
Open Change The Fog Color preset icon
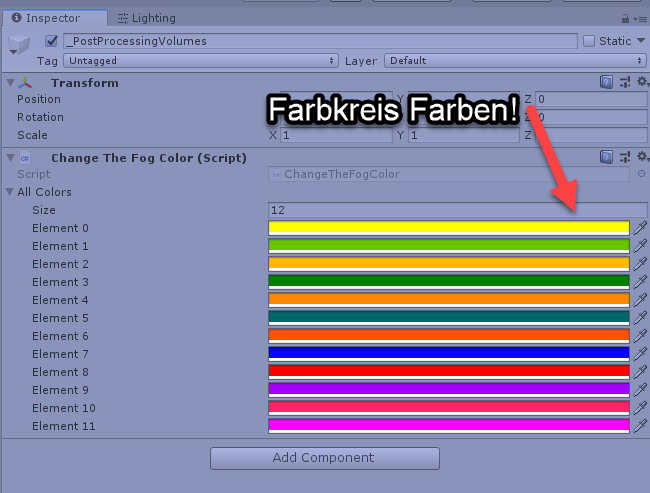625,157
